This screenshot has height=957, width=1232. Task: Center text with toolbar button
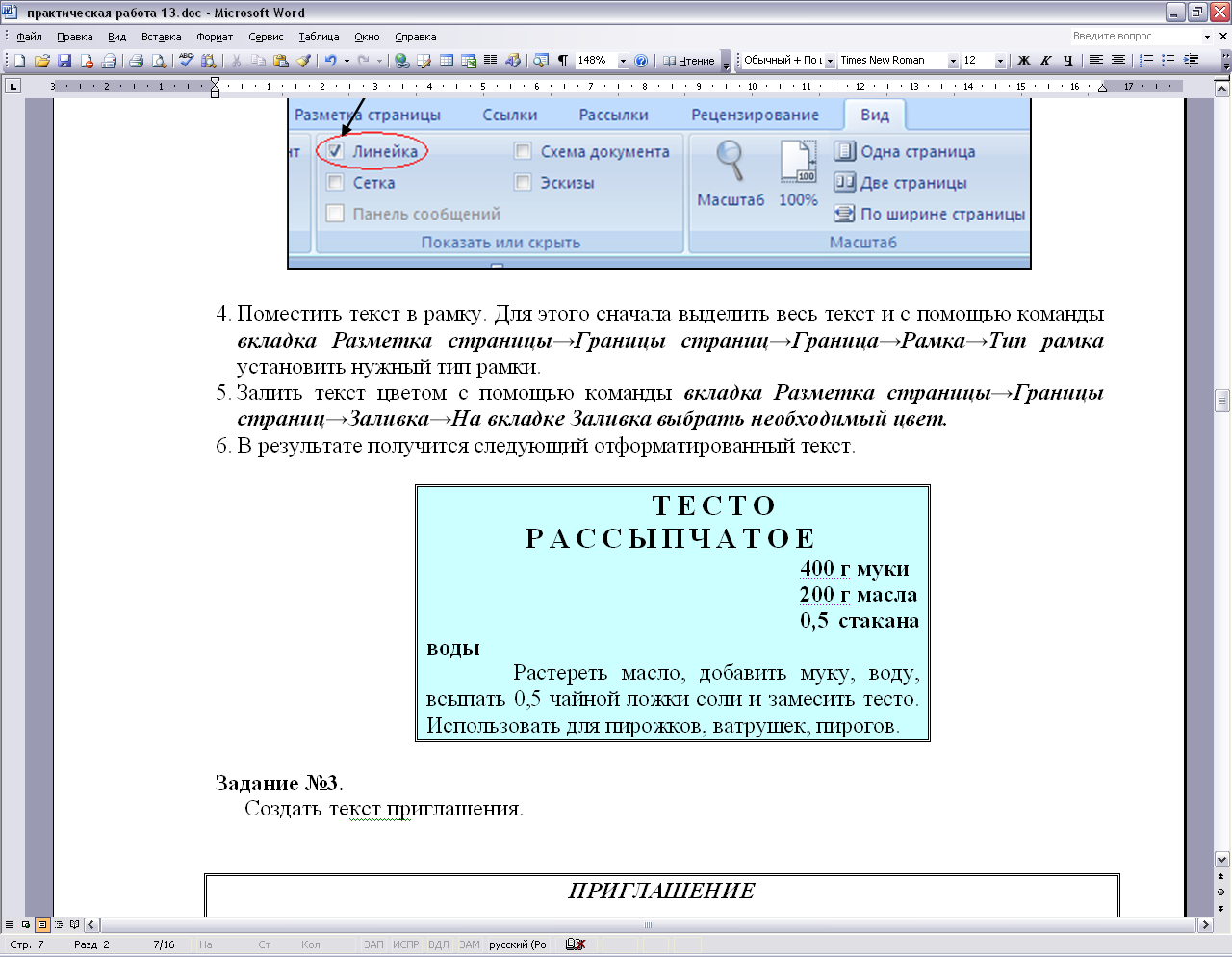click(1117, 61)
